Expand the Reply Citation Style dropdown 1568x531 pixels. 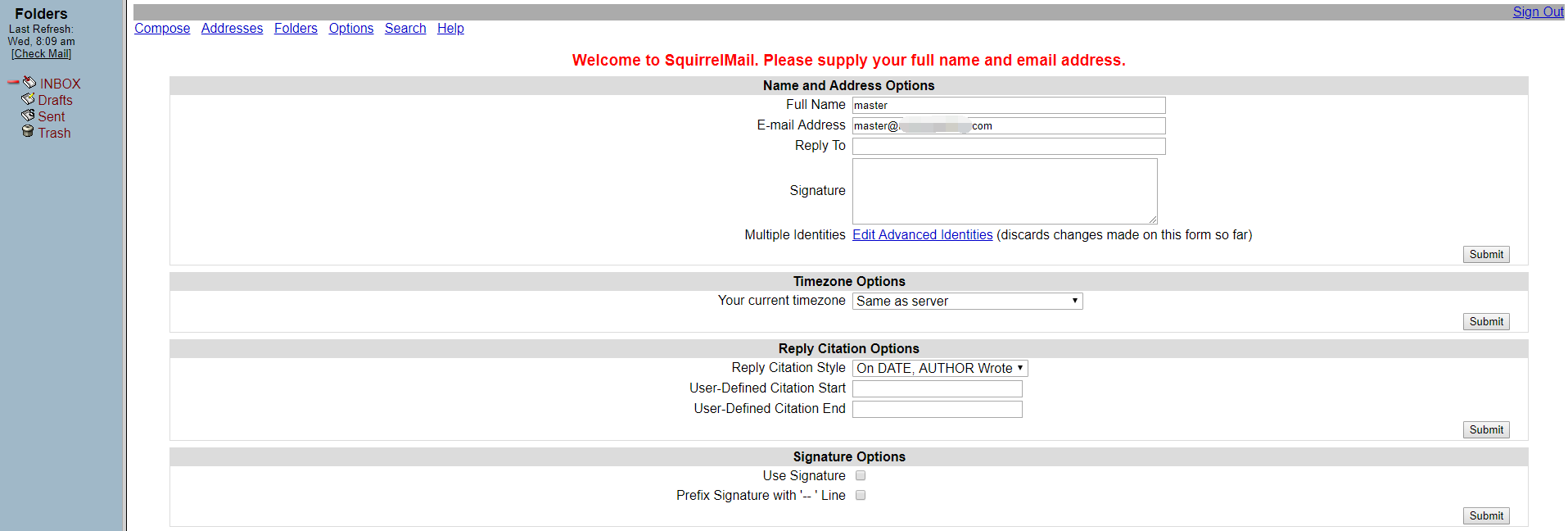coord(940,369)
